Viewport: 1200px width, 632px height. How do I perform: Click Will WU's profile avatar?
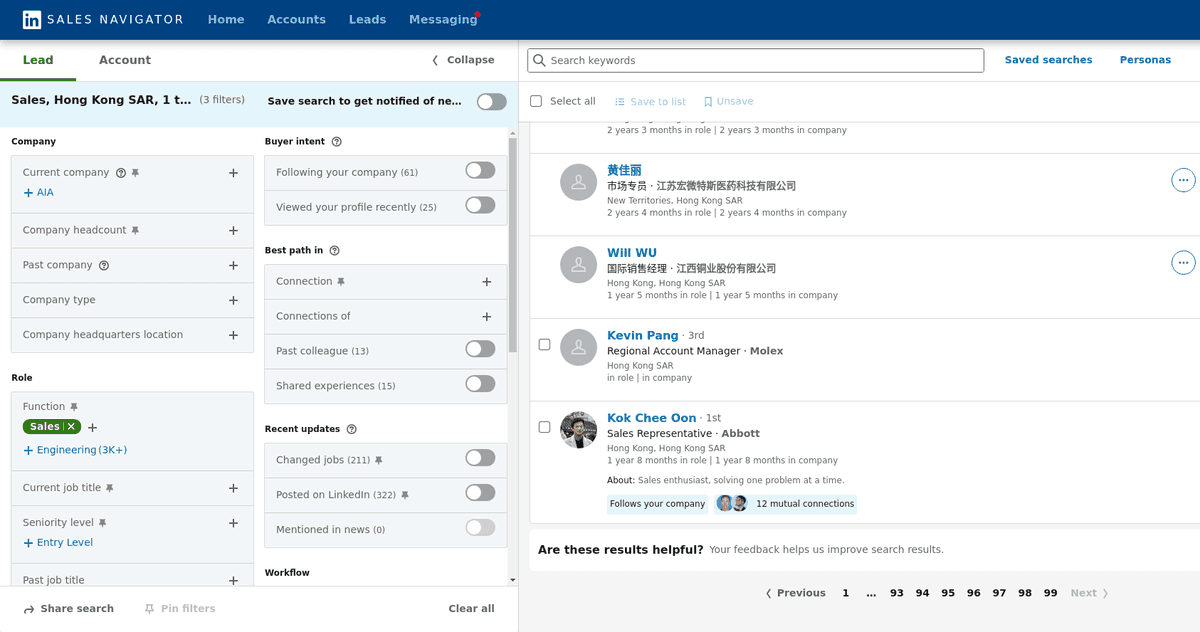pos(579,264)
